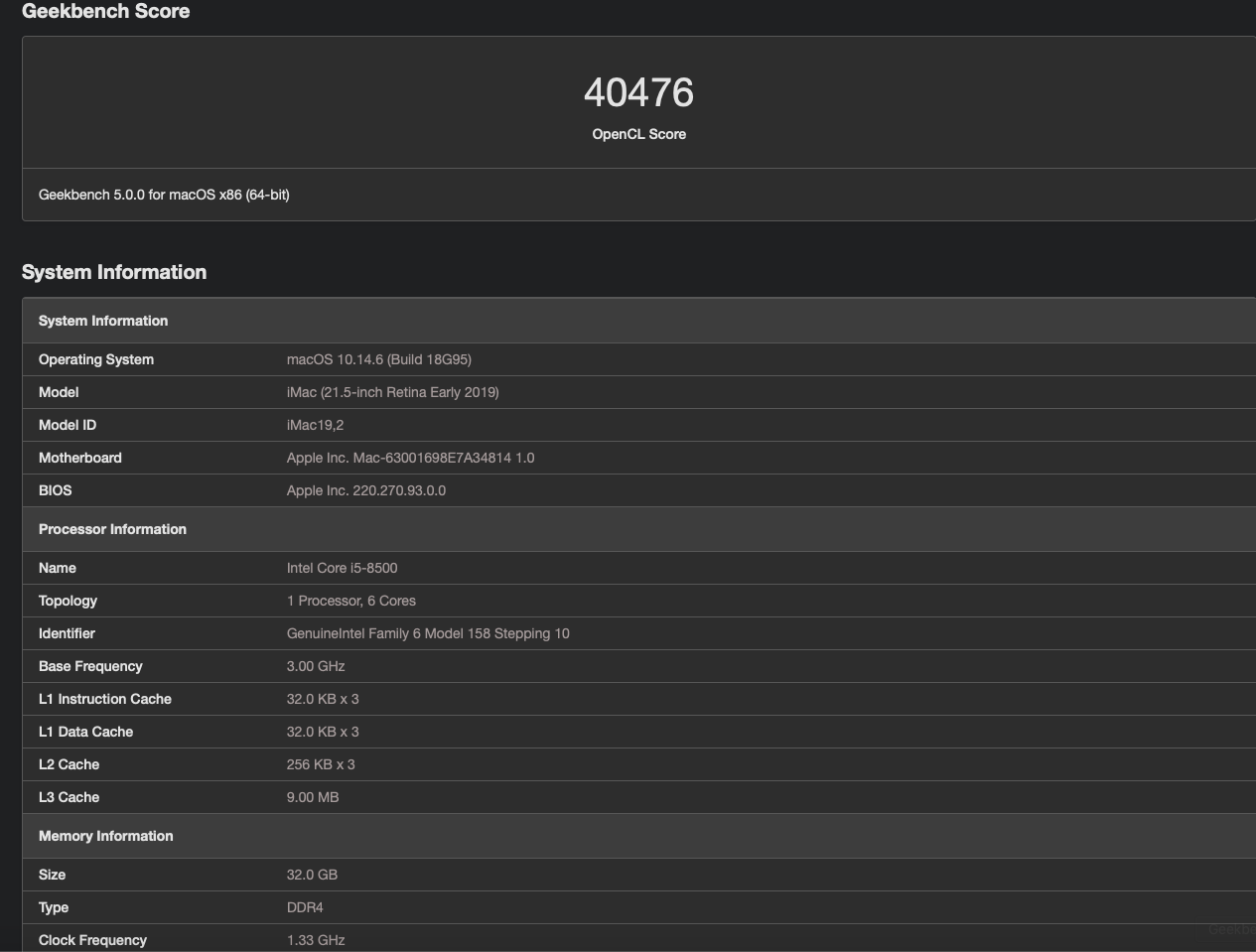Screen dimensions: 1256x952
Task: Click the 'Operating System' label
Action: click(x=96, y=359)
